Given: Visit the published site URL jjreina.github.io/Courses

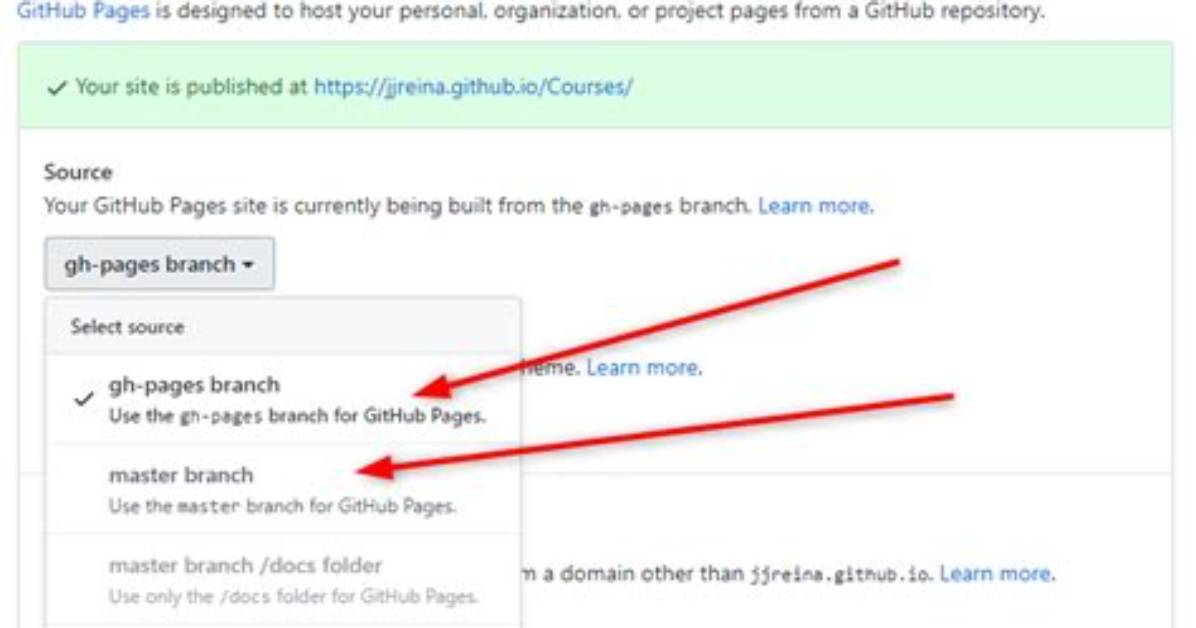Looking at the screenshot, I should [473, 87].
